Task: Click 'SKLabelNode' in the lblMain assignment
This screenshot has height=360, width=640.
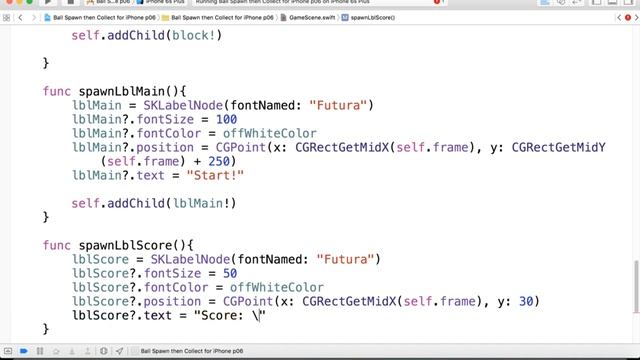Action: point(183,106)
